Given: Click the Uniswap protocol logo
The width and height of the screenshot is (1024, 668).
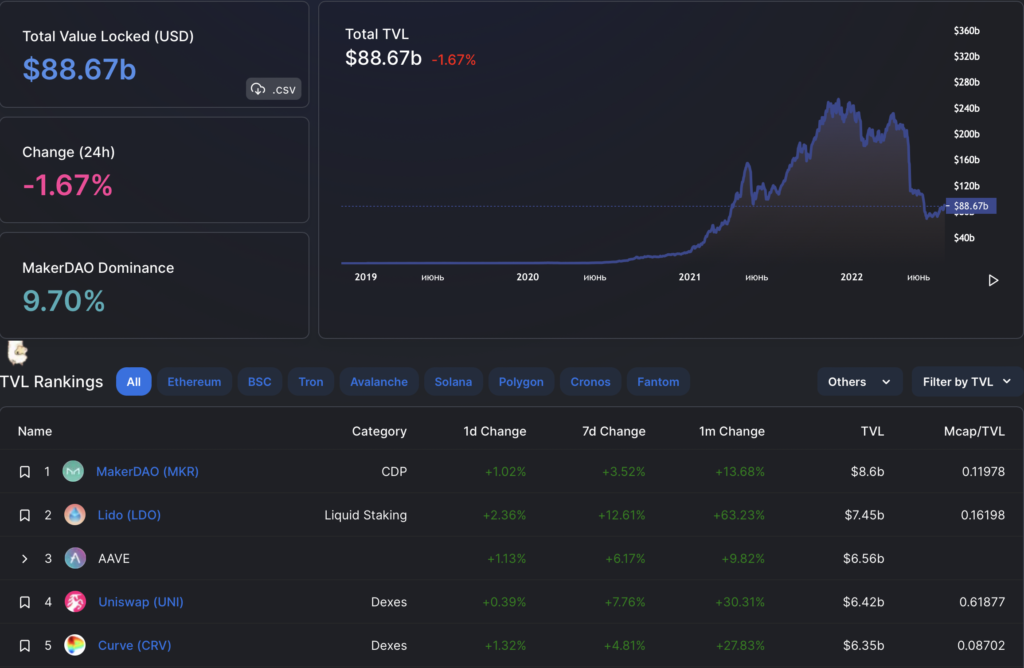Looking at the screenshot, I should pos(74,601).
